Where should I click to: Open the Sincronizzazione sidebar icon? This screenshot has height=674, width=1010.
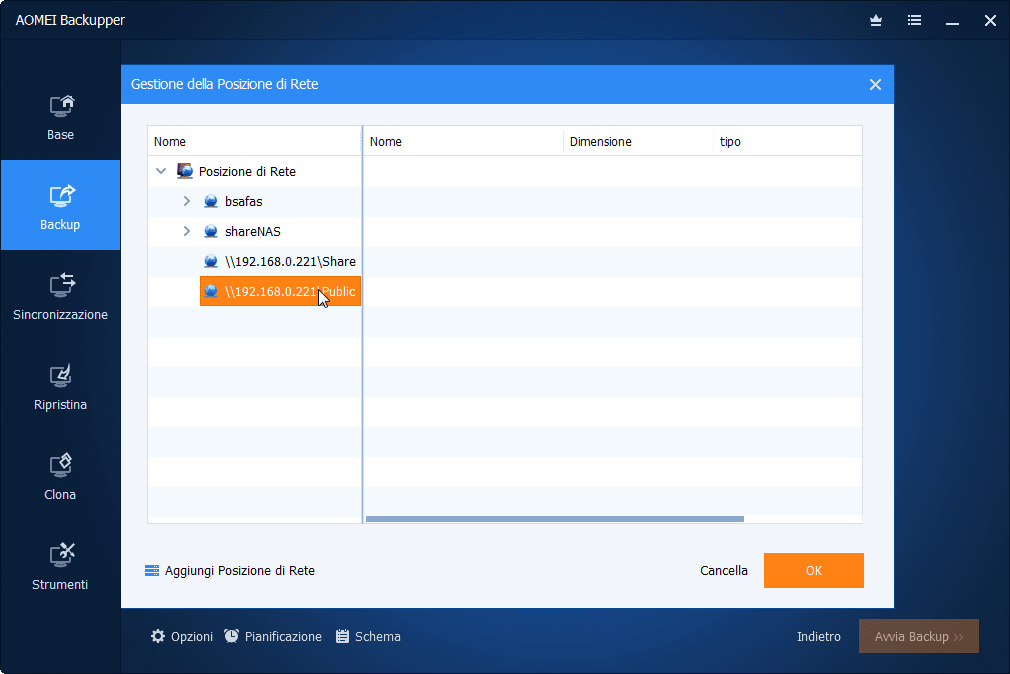(x=62, y=285)
